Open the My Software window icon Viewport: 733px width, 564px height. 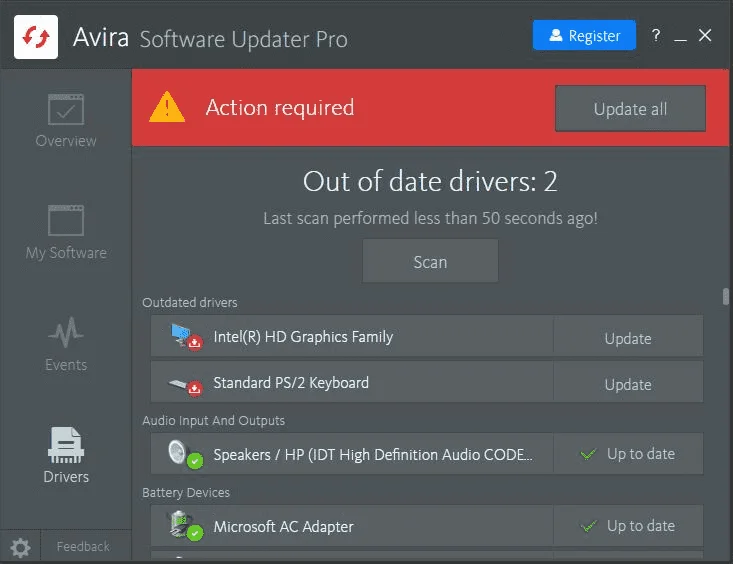click(66, 220)
